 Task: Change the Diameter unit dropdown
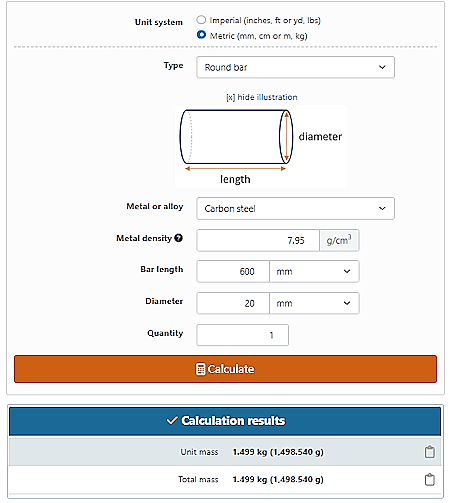(x=314, y=303)
